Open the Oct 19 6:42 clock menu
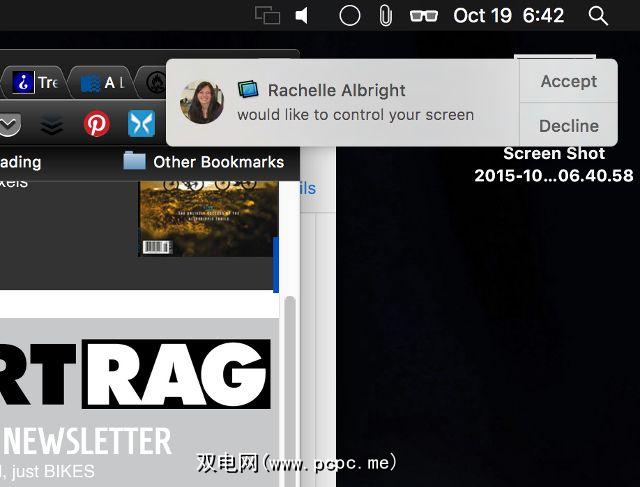This screenshot has width=640, height=487. [x=509, y=16]
